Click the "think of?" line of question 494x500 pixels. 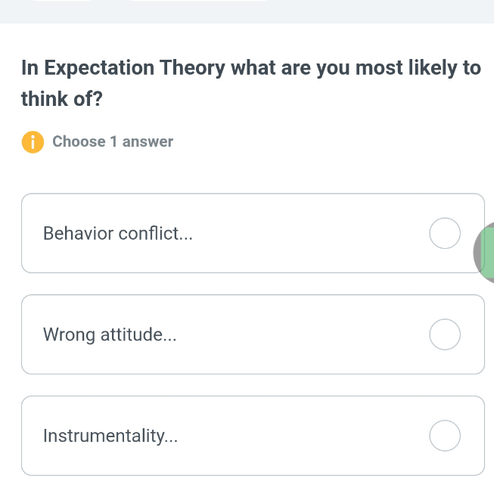point(62,99)
